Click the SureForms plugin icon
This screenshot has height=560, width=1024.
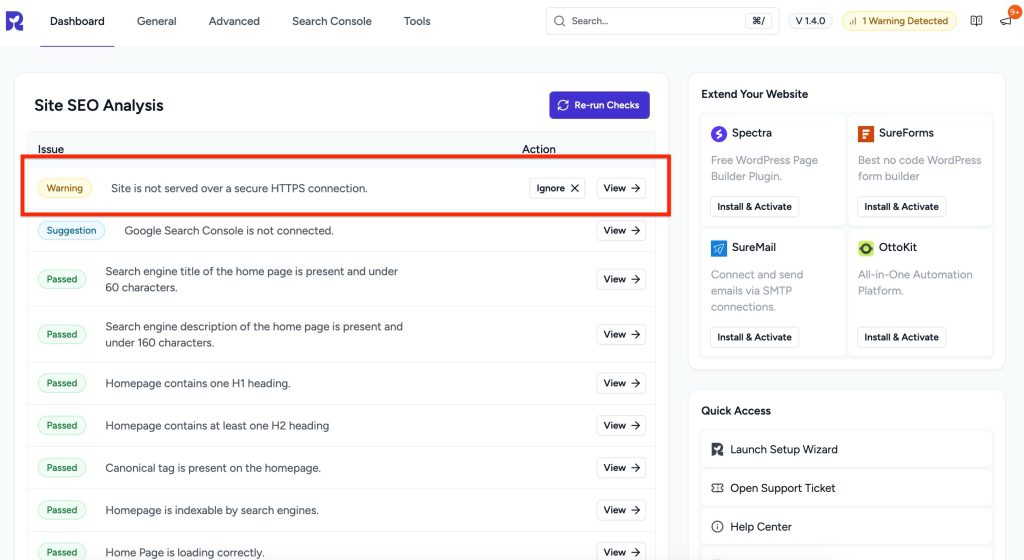(866, 134)
